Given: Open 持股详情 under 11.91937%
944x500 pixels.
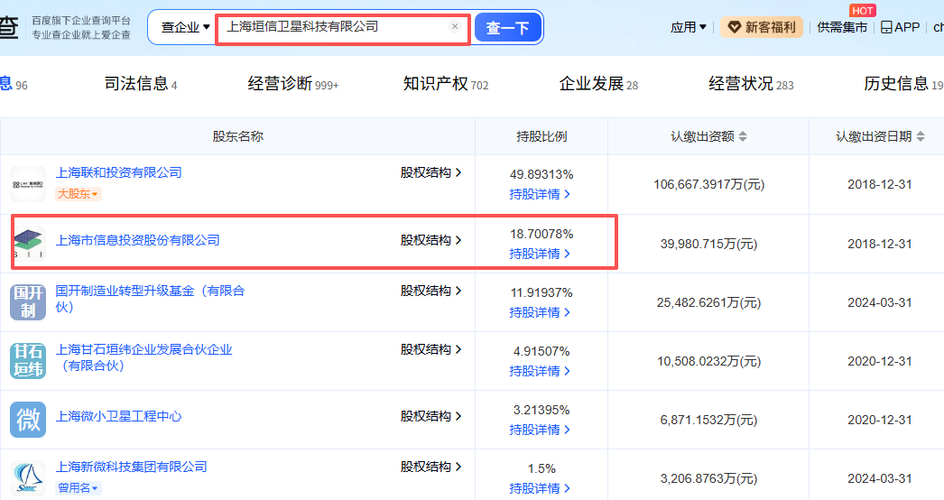Looking at the screenshot, I should point(540,312).
